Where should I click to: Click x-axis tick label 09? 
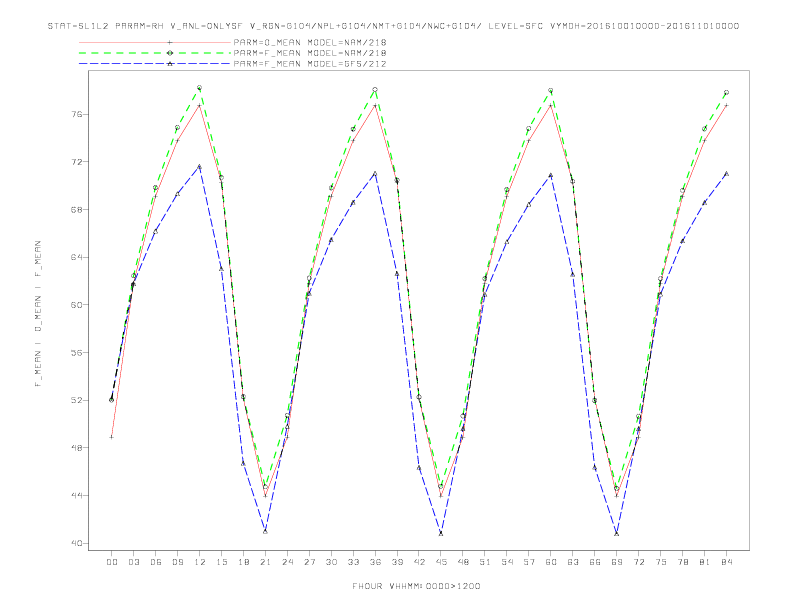click(177, 562)
